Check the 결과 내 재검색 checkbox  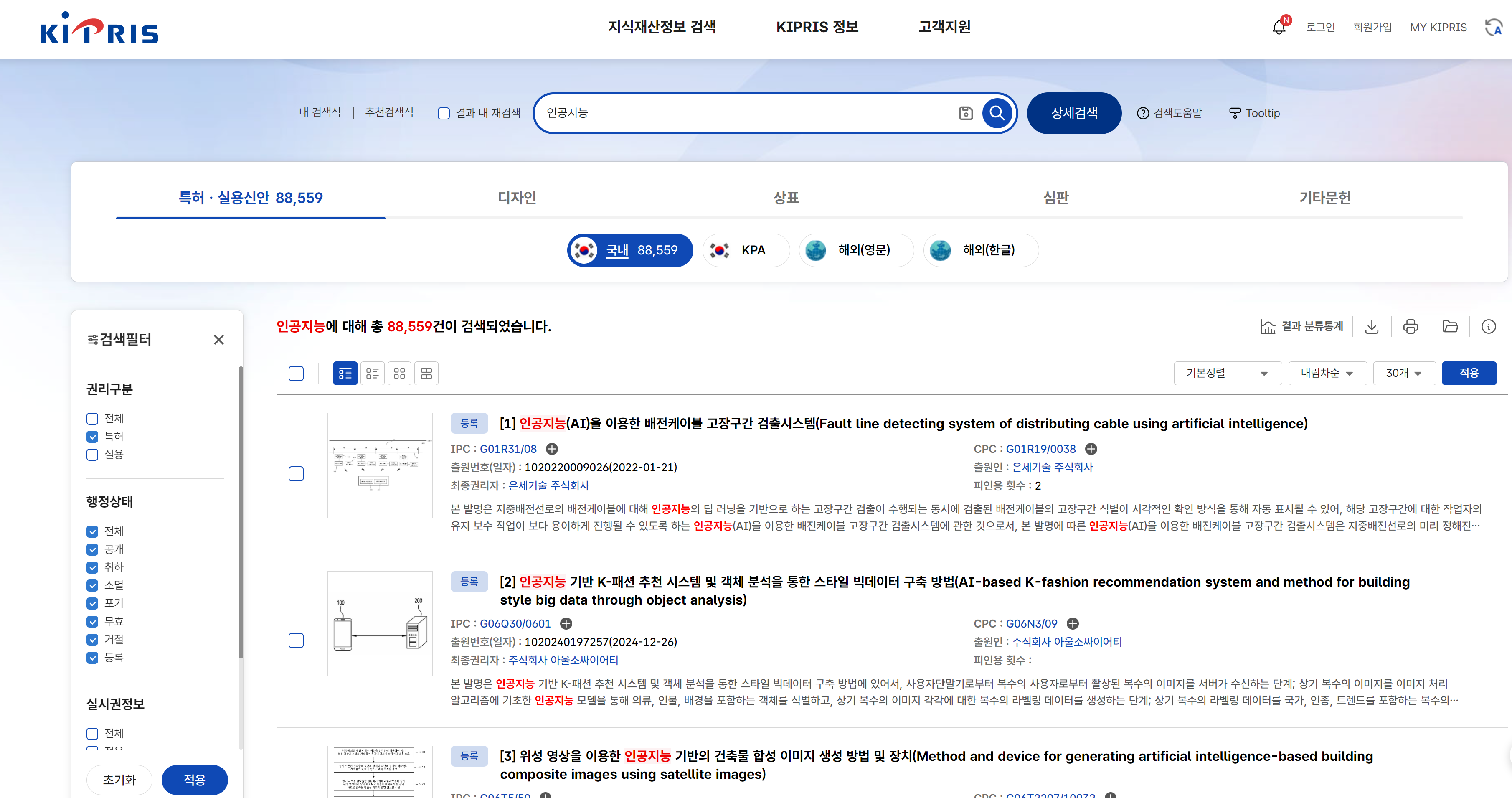pos(444,113)
